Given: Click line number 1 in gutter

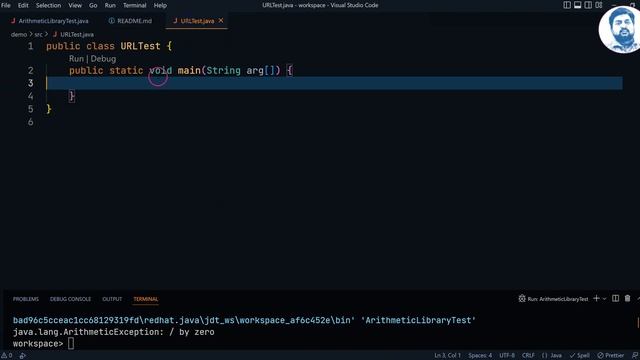Looking at the screenshot, I should (x=31, y=46).
